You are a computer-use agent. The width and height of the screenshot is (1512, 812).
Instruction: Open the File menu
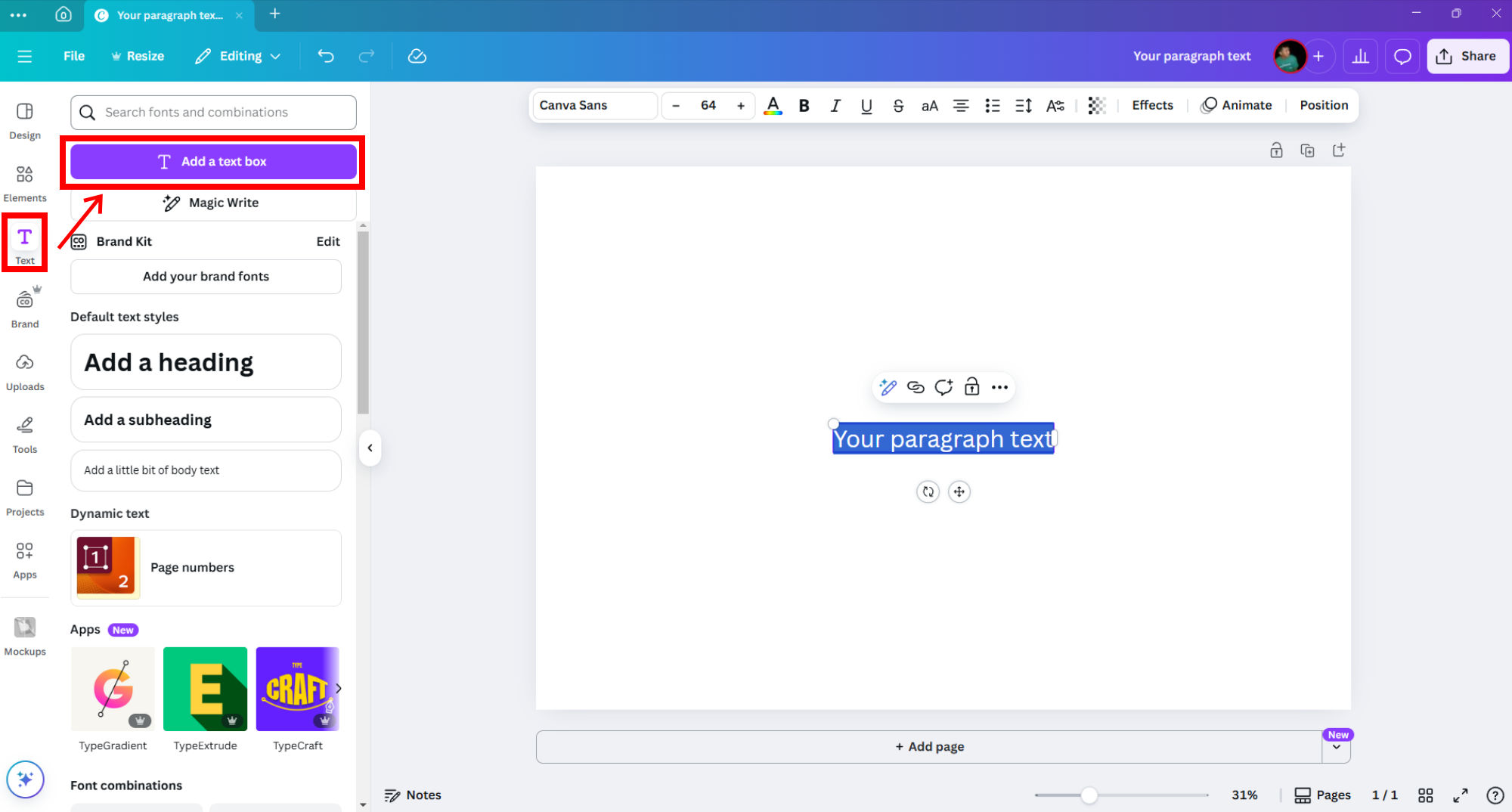pyautogui.click(x=74, y=56)
